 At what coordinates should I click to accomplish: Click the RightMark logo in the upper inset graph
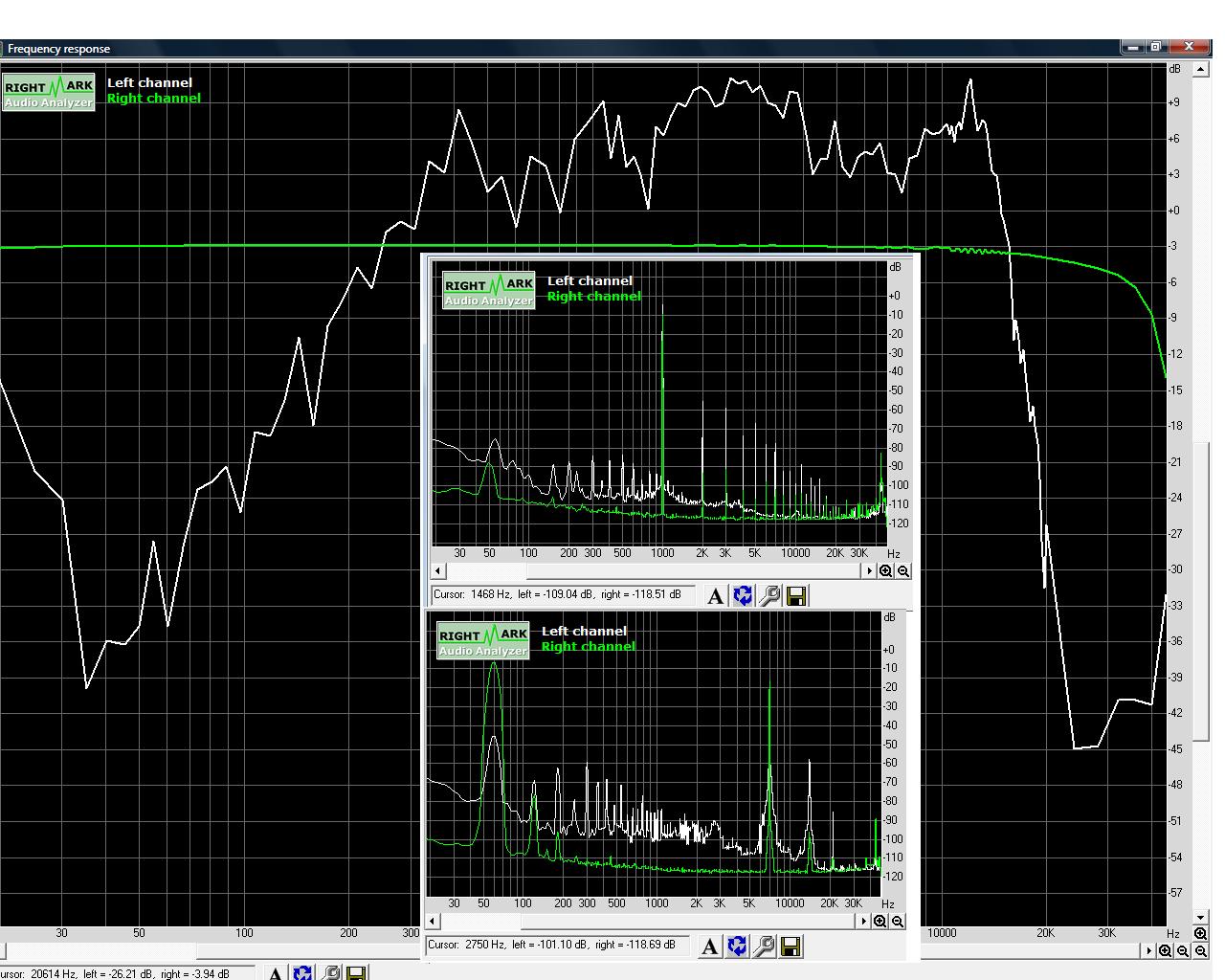[x=489, y=291]
